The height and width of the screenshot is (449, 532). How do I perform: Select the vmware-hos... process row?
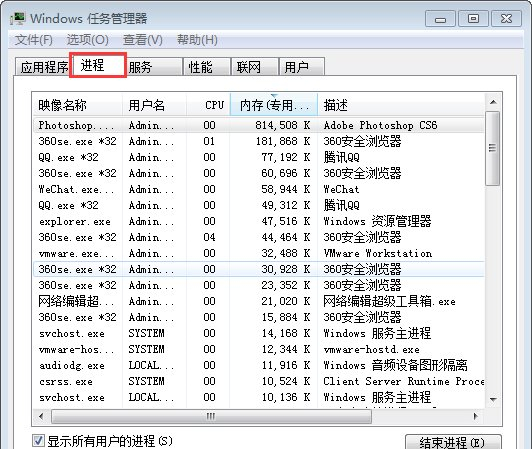click(x=259, y=349)
